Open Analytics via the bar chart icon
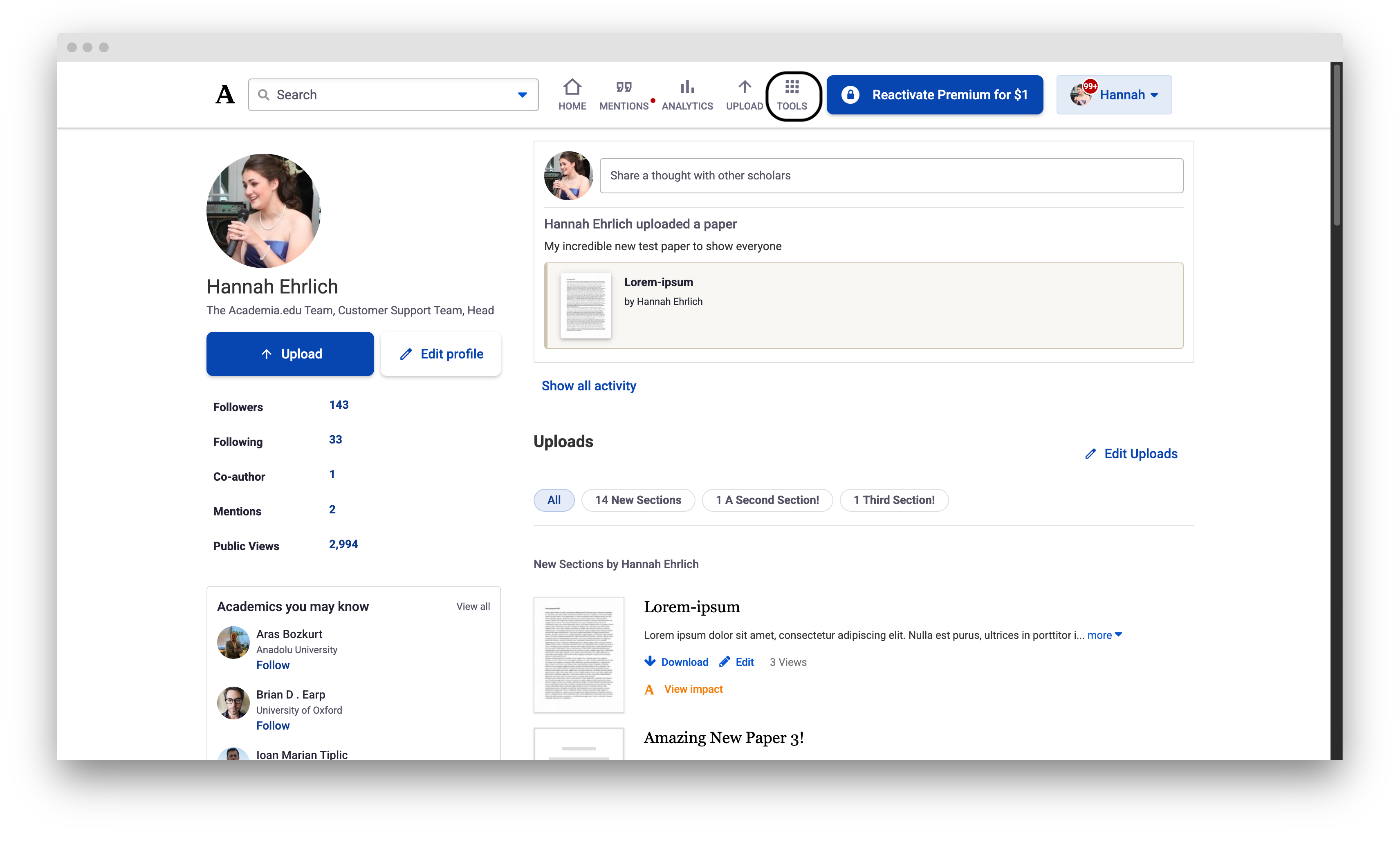 coord(687,87)
